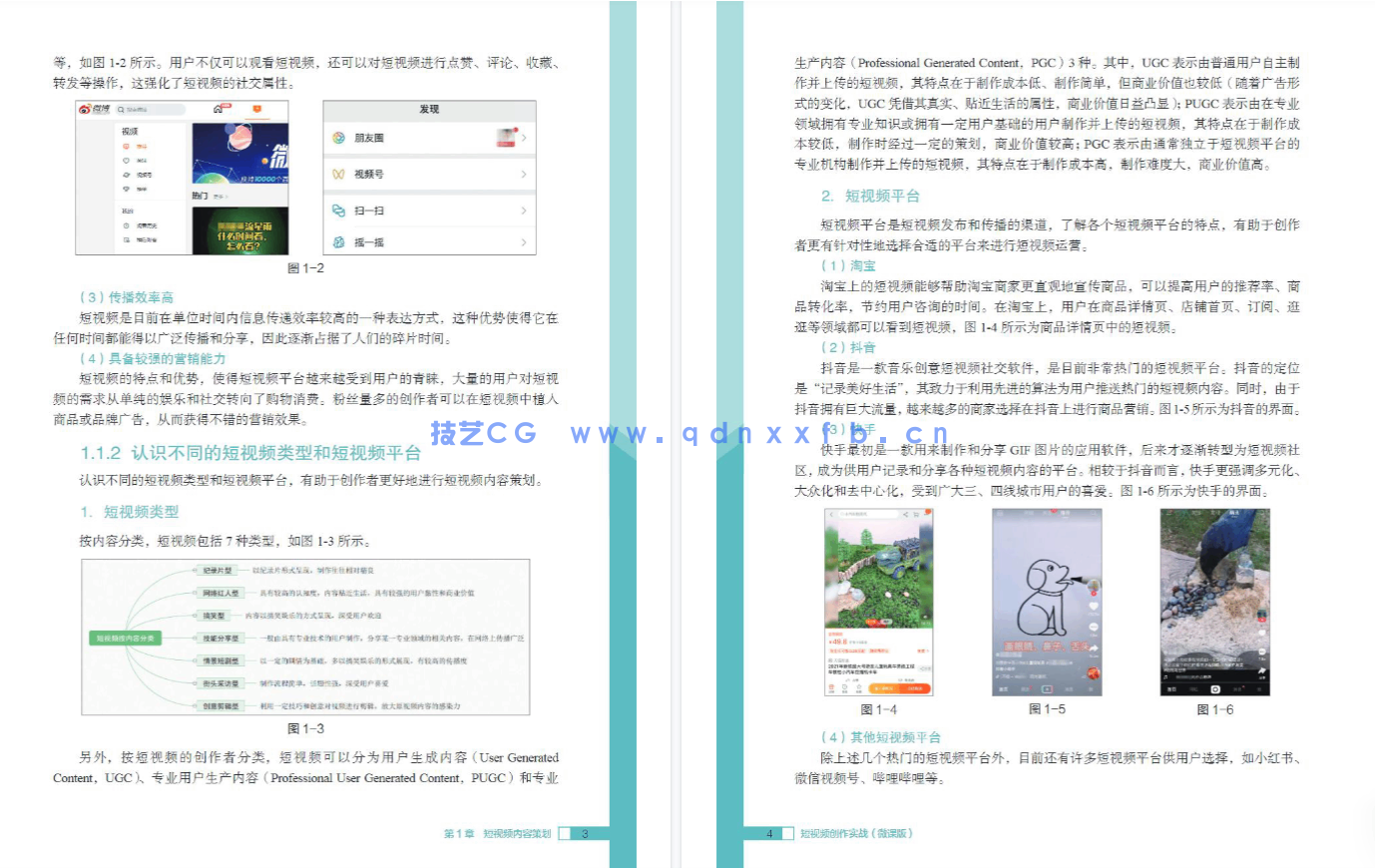
Task: Expand the Moments row chevron
Action: coord(524,138)
